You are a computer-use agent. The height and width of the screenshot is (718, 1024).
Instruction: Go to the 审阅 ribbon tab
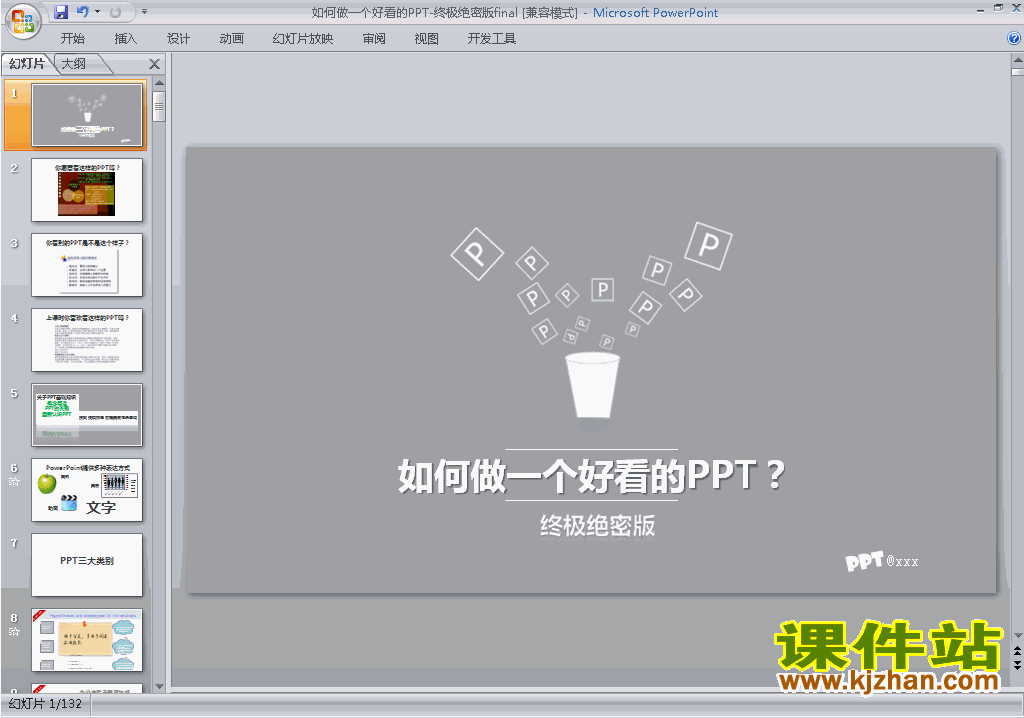(x=374, y=39)
